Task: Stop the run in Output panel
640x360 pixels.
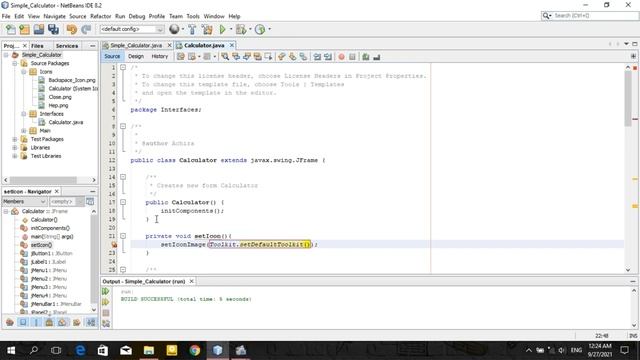Action: [106, 313]
